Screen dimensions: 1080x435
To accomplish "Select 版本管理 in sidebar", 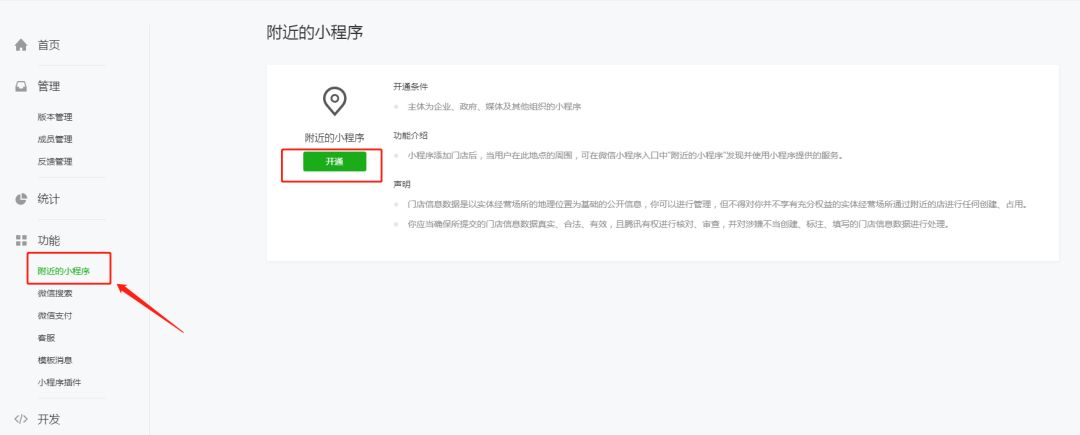I will click(55, 117).
